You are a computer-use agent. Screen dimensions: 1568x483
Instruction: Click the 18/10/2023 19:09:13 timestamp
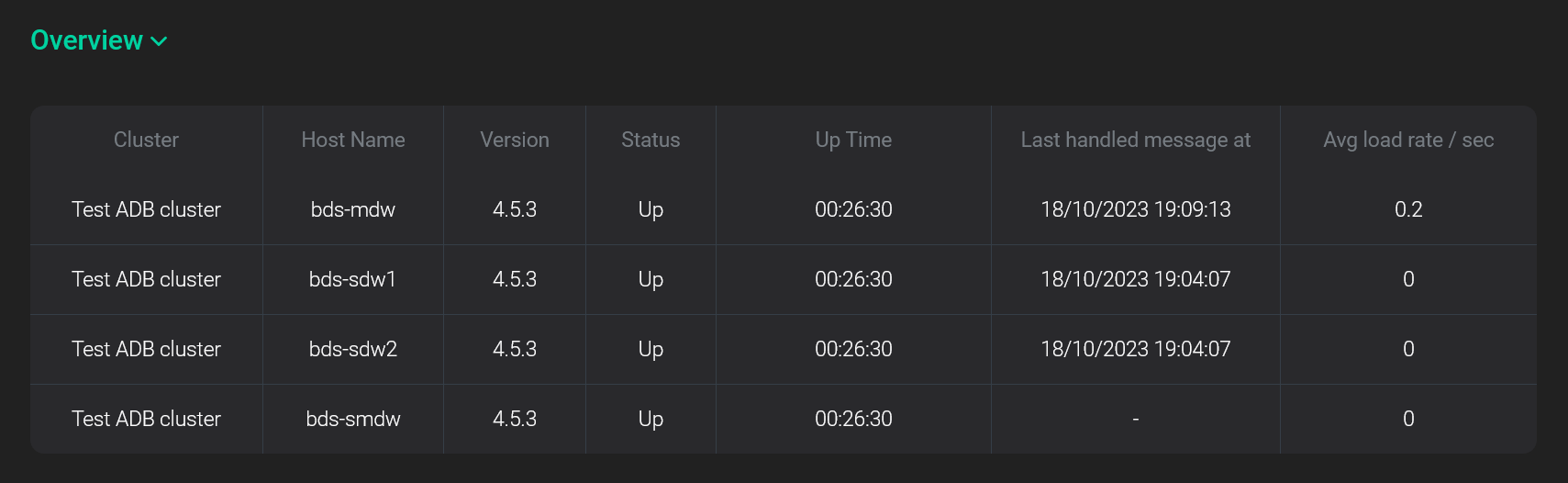coord(1135,209)
